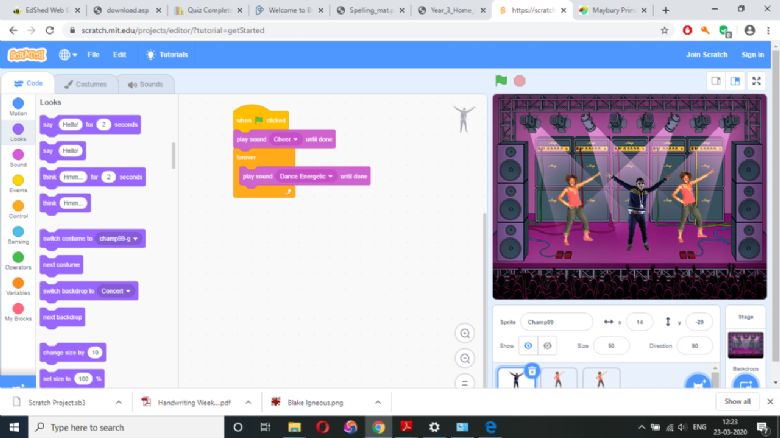Screen dimensions: 780x438
Task: Select the Stage backdrop thumbnail
Action: coord(745,345)
